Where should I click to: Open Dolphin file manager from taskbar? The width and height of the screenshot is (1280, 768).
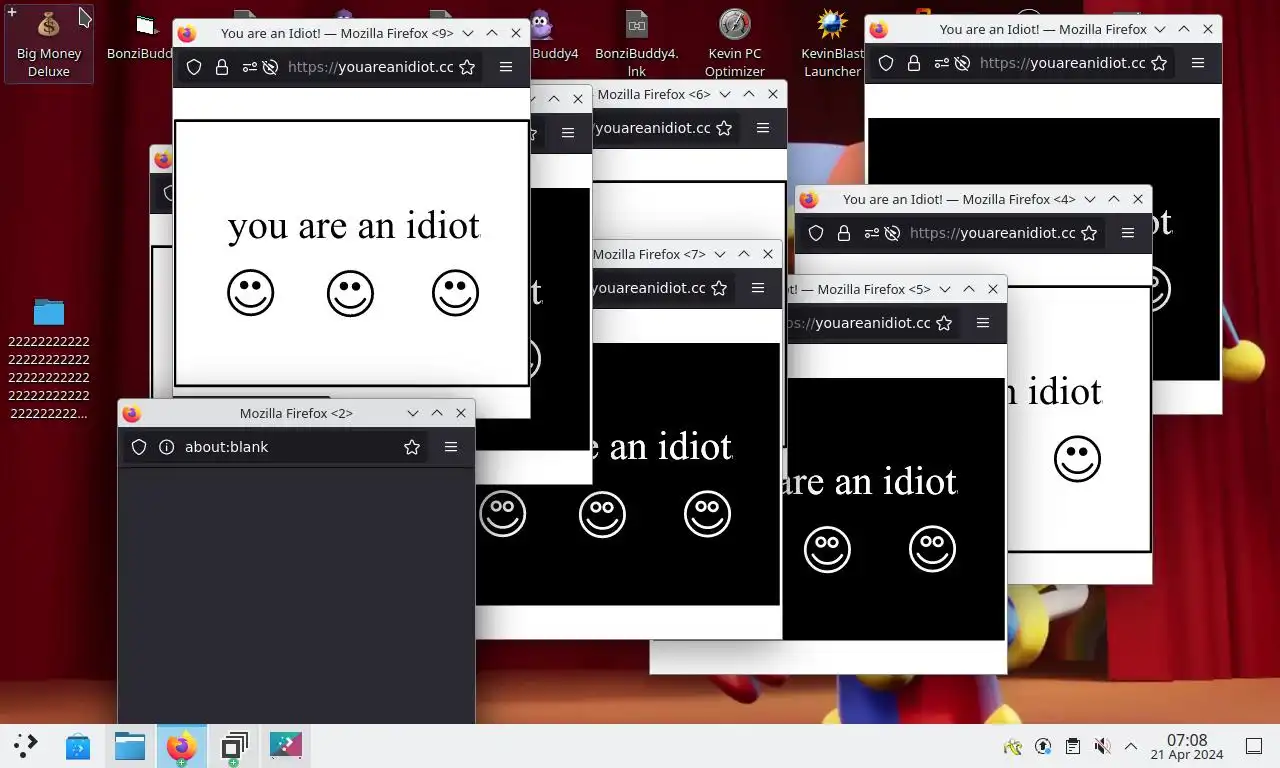[130, 746]
